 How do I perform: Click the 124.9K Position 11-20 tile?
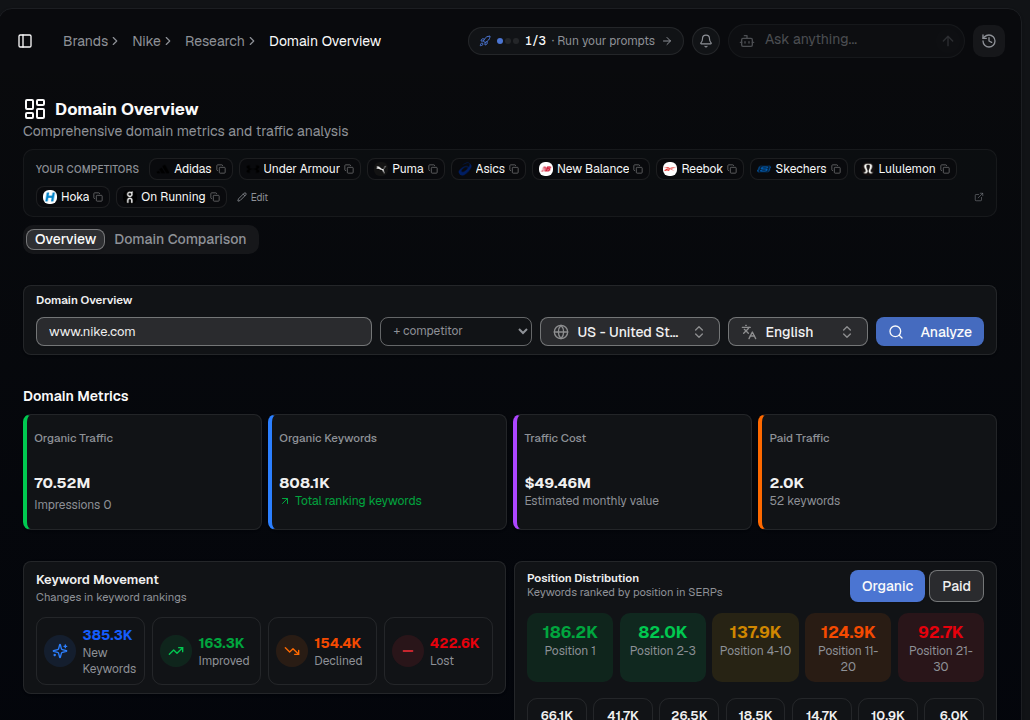tap(848, 647)
